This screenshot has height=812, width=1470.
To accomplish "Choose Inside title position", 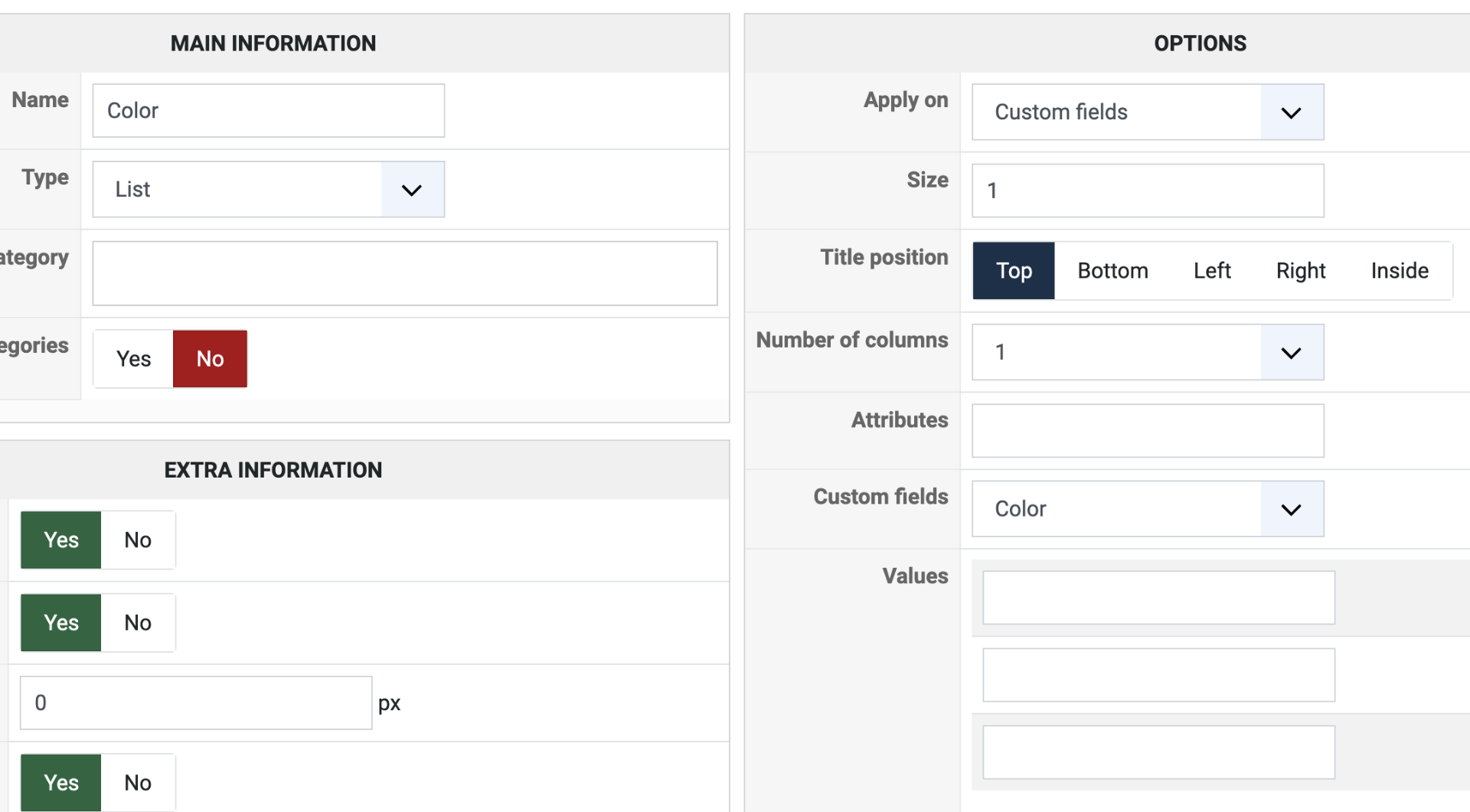I will click(x=1399, y=271).
